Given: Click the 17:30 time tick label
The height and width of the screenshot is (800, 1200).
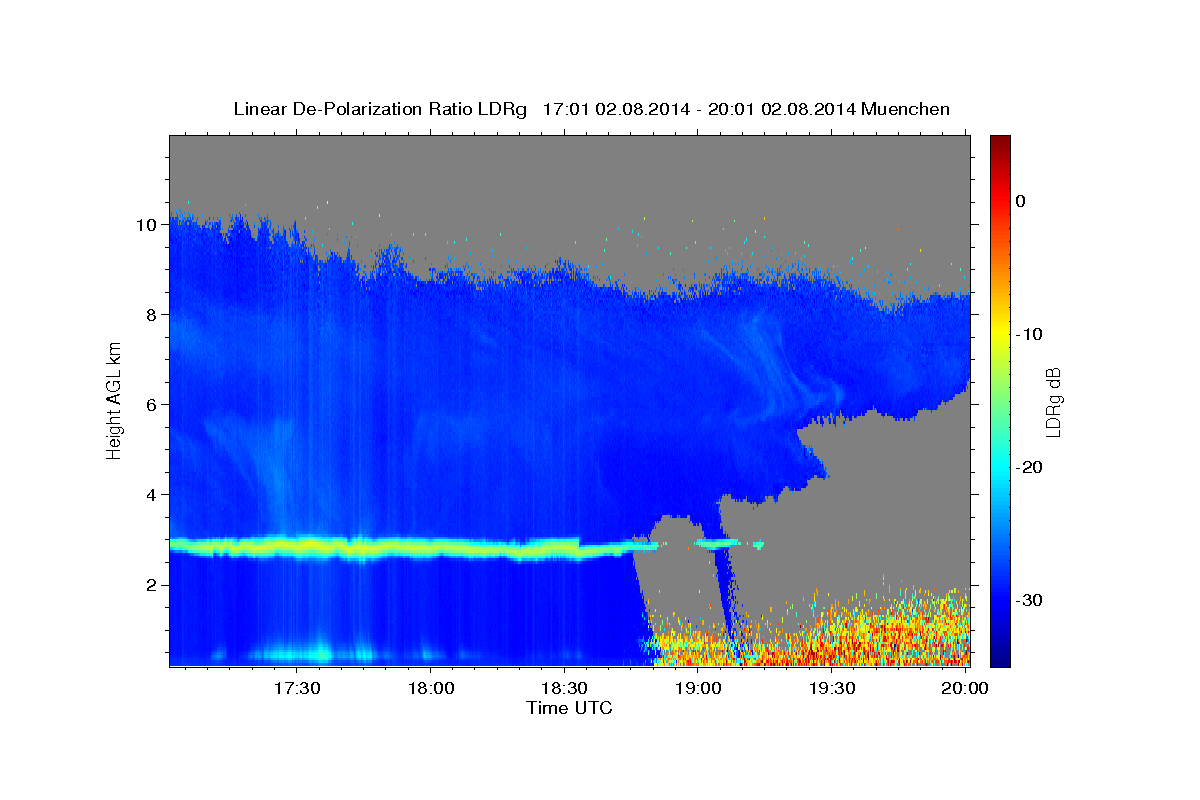Looking at the screenshot, I should click(297, 688).
